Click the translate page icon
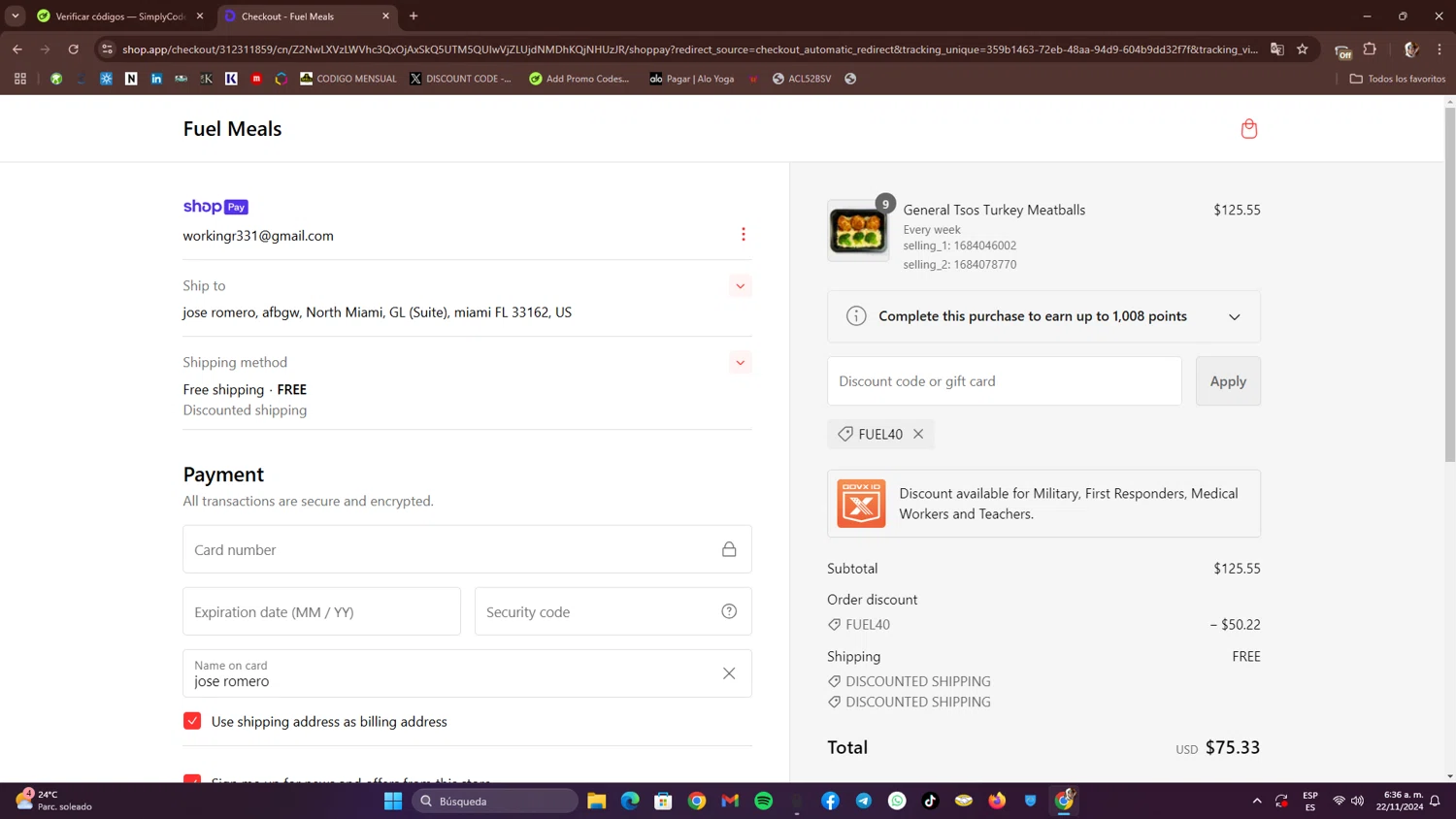1456x819 pixels. click(x=1277, y=49)
